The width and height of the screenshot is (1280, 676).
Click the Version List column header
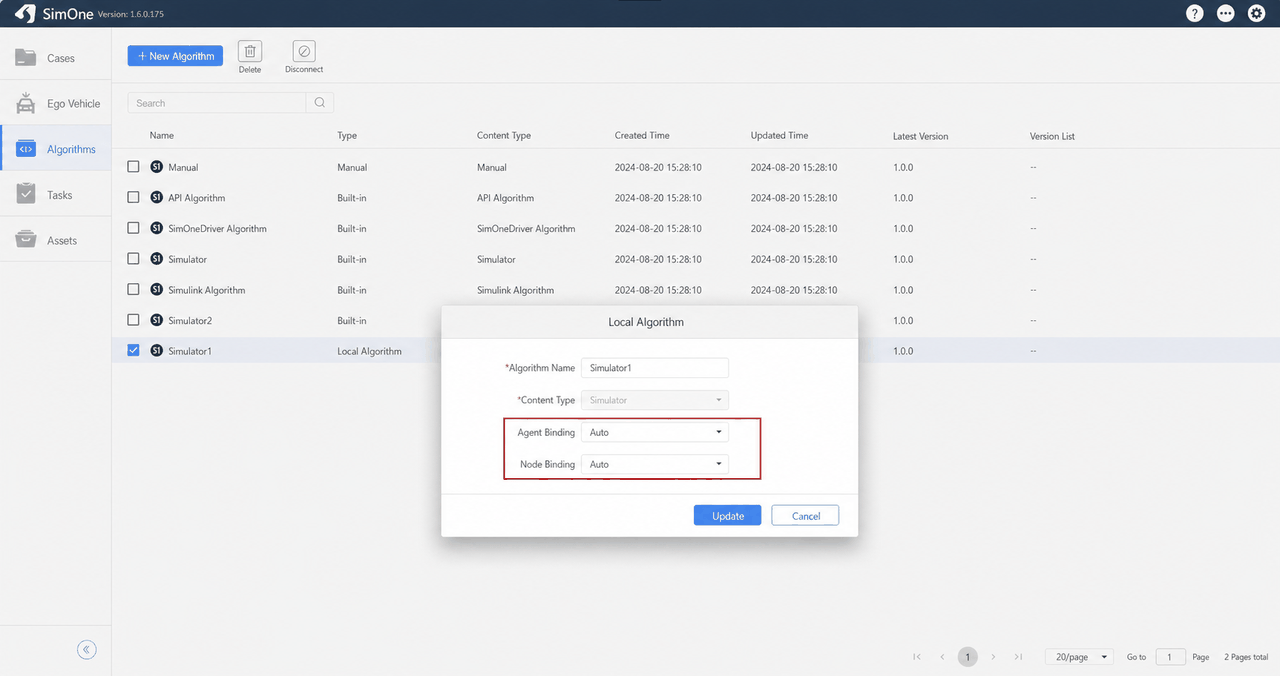[x=1052, y=136]
